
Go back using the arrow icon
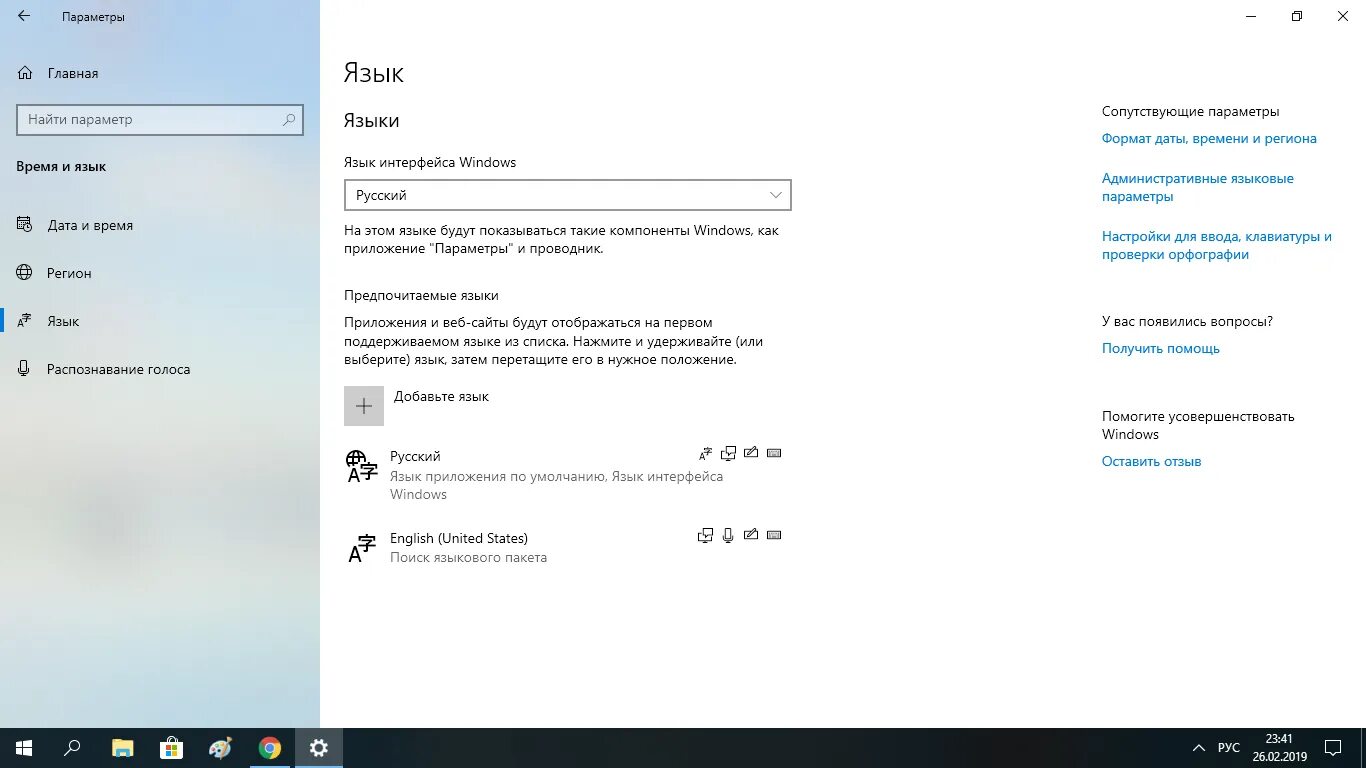click(24, 17)
